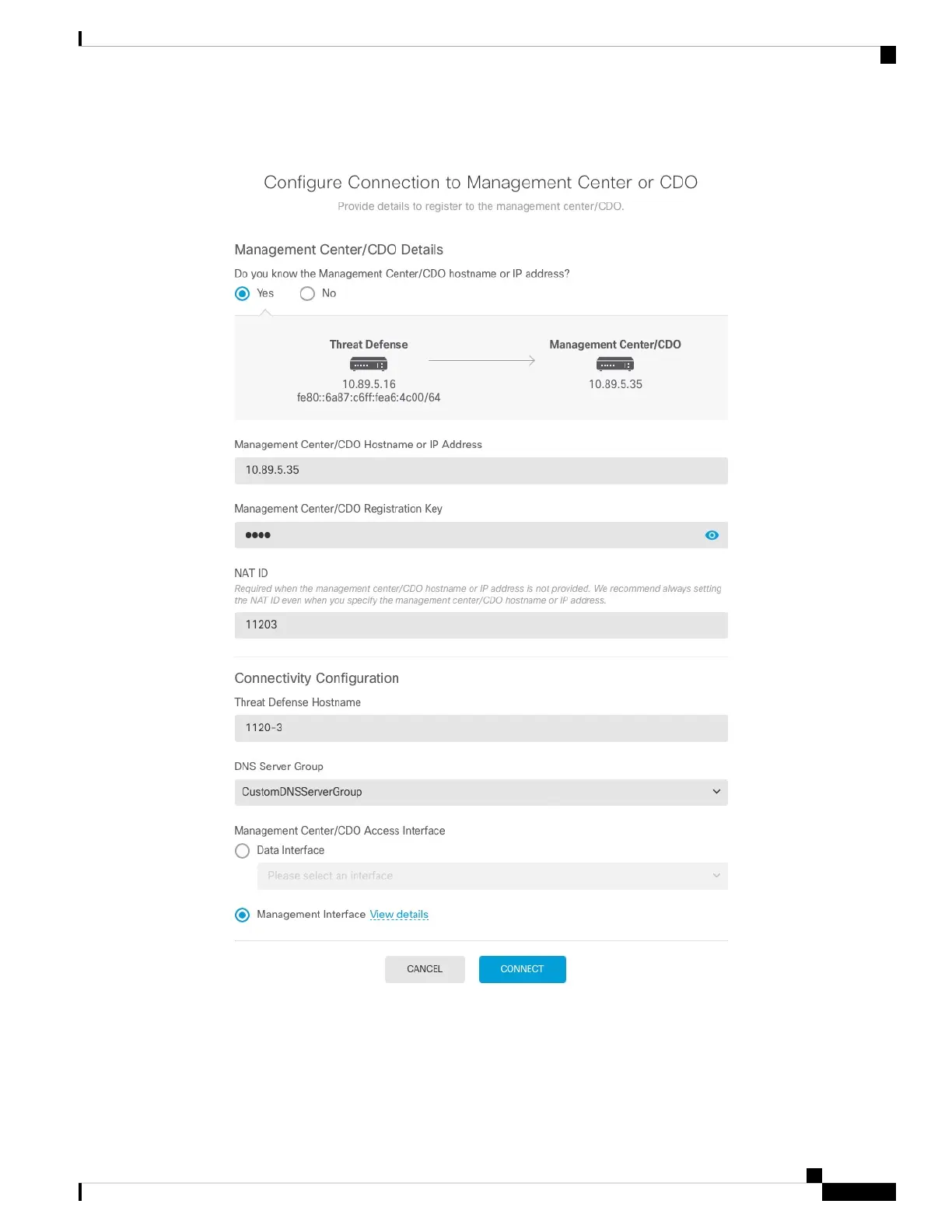Click the Threat Defense Hostname field
The width and height of the screenshot is (952, 1232).
[481, 728]
